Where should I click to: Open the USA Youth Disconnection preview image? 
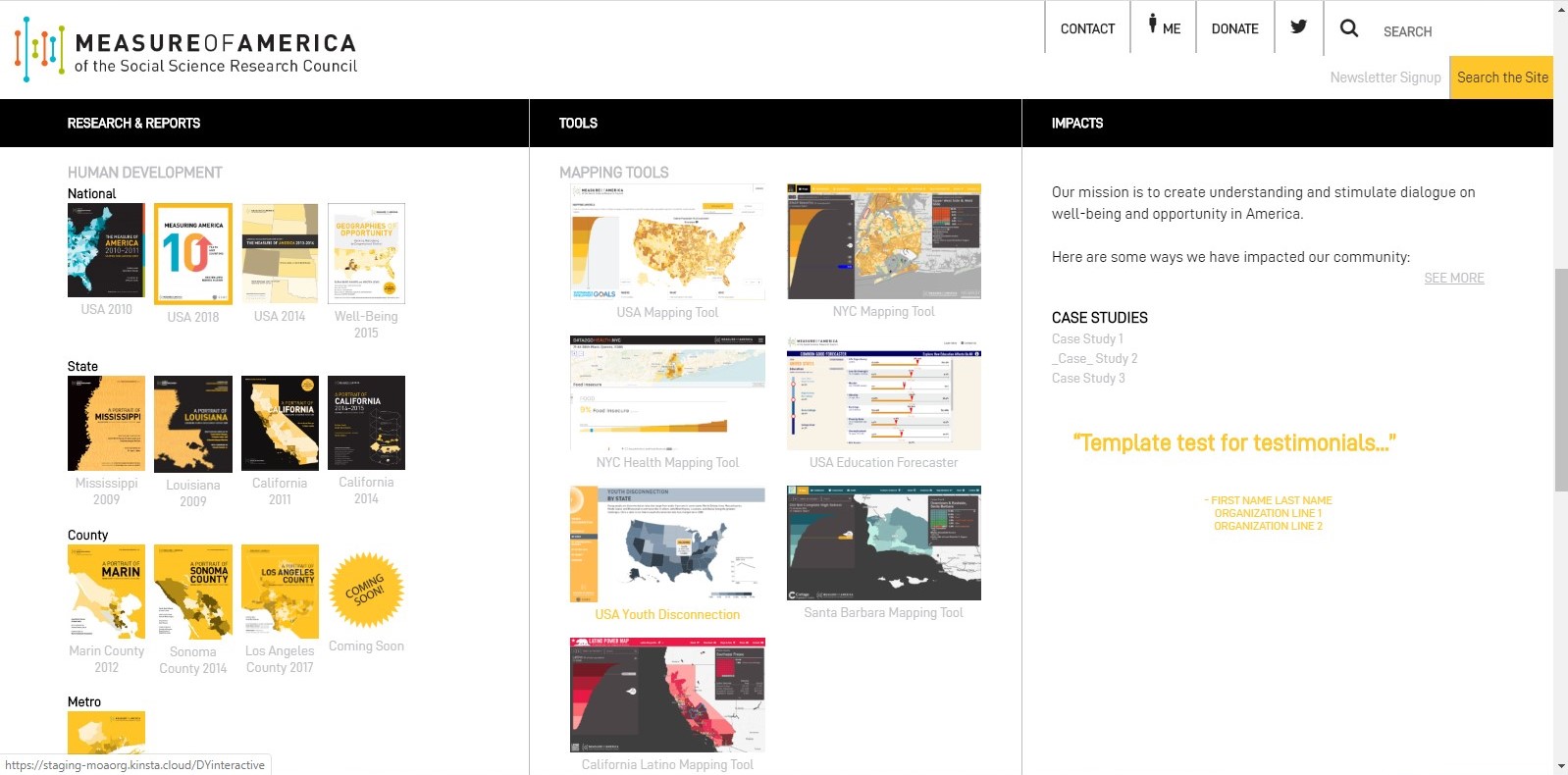[x=667, y=543]
